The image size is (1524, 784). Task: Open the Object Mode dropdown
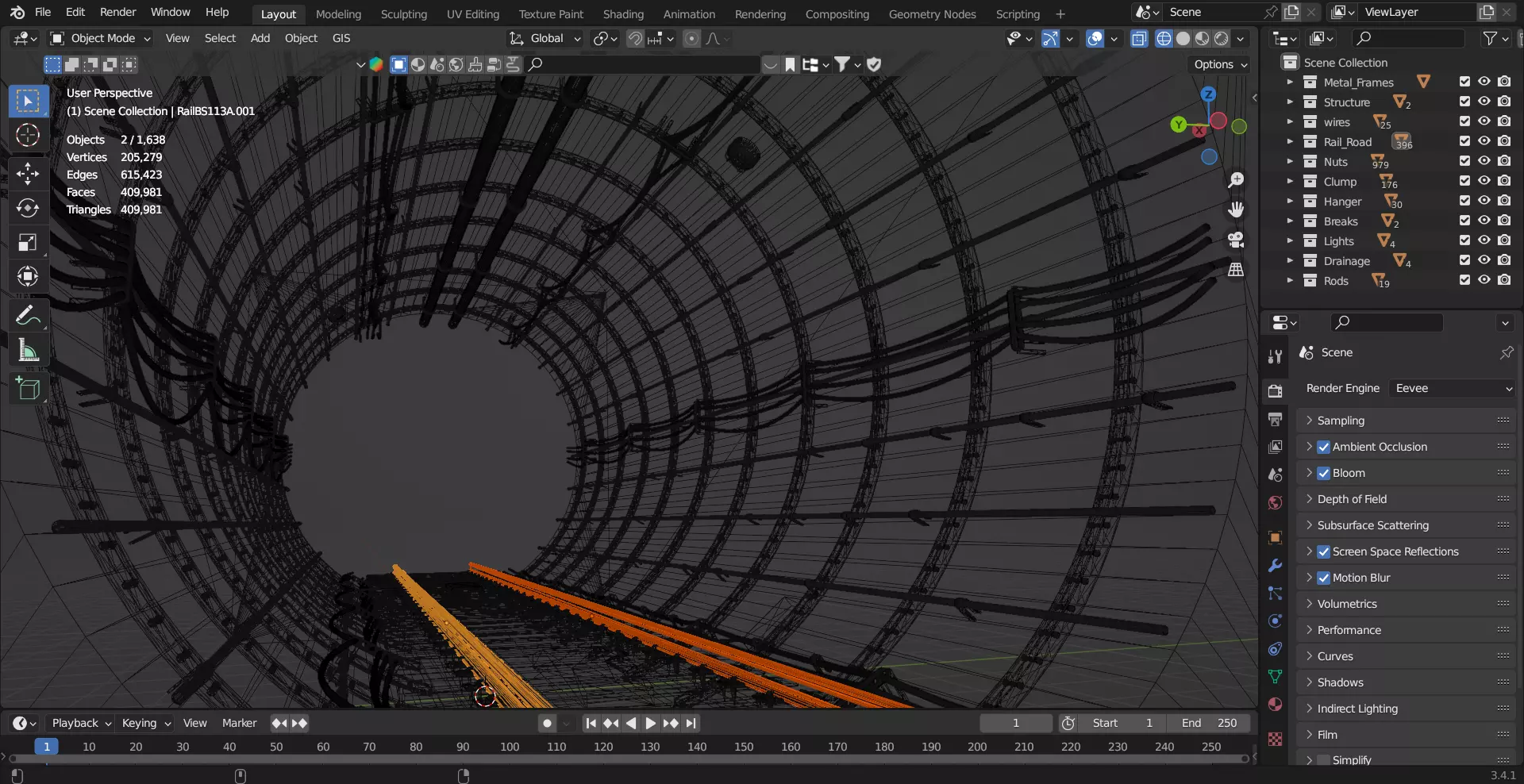tap(100, 38)
